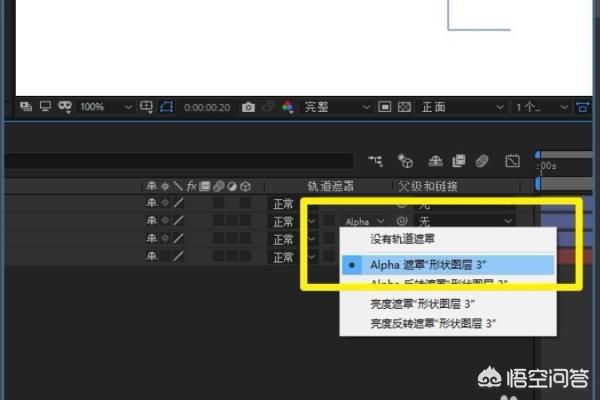Toggle the pixel aspect correction icon at the bar's end
The image size is (600, 400).
tap(582, 107)
